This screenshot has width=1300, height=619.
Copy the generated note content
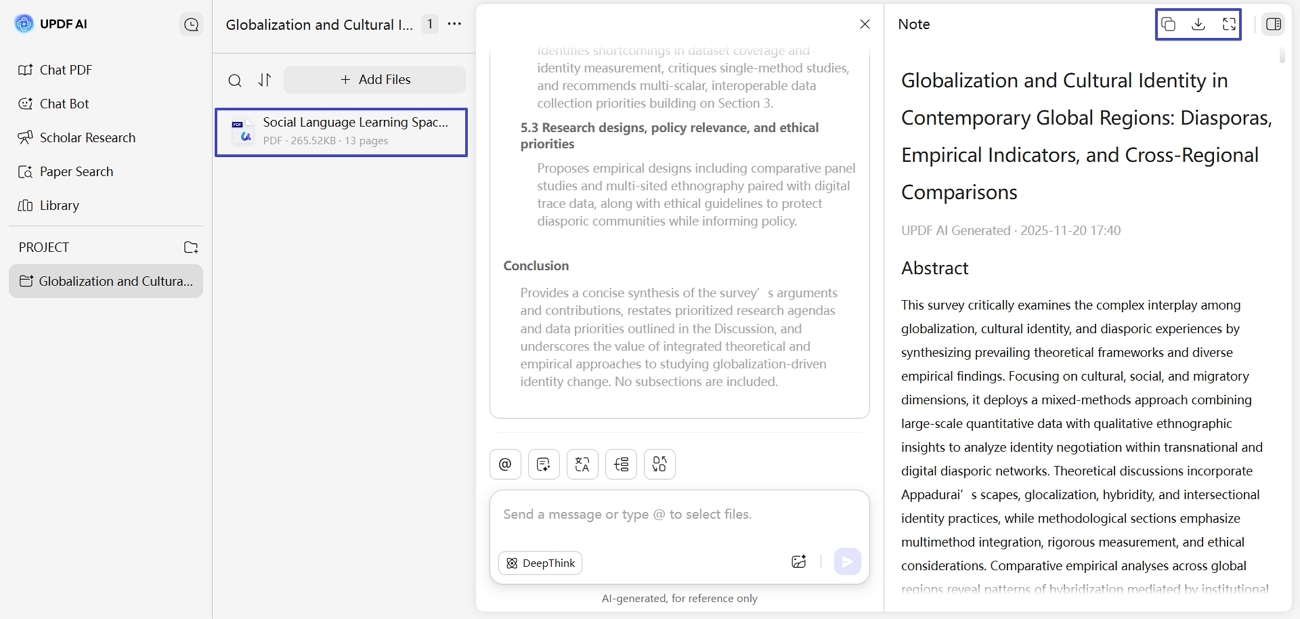1169,23
